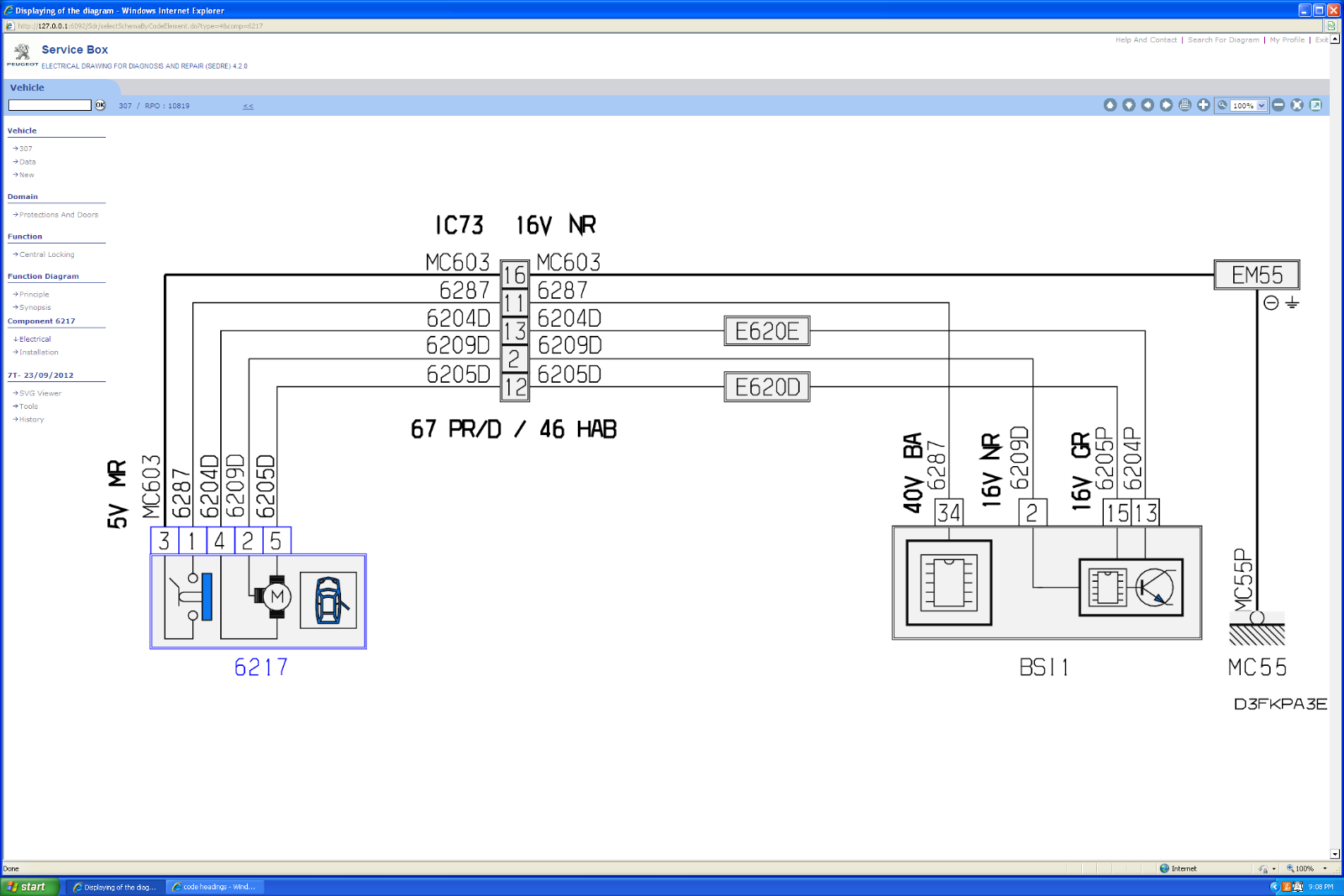
Task: Click the magnifier zoom icon
Action: pyautogui.click(x=1222, y=105)
